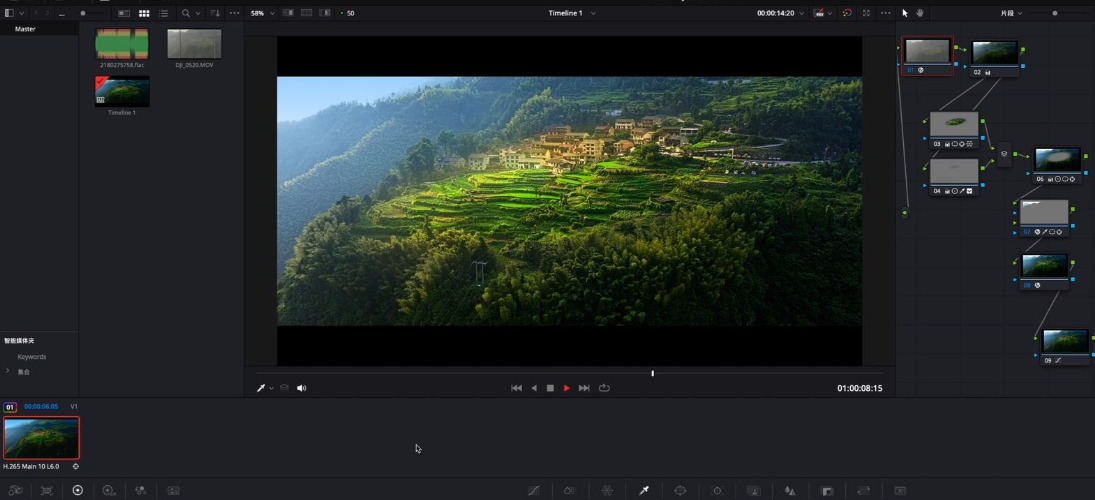Image resolution: width=1095 pixels, height=500 pixels.
Task: Click the play forward button
Action: 567,388
